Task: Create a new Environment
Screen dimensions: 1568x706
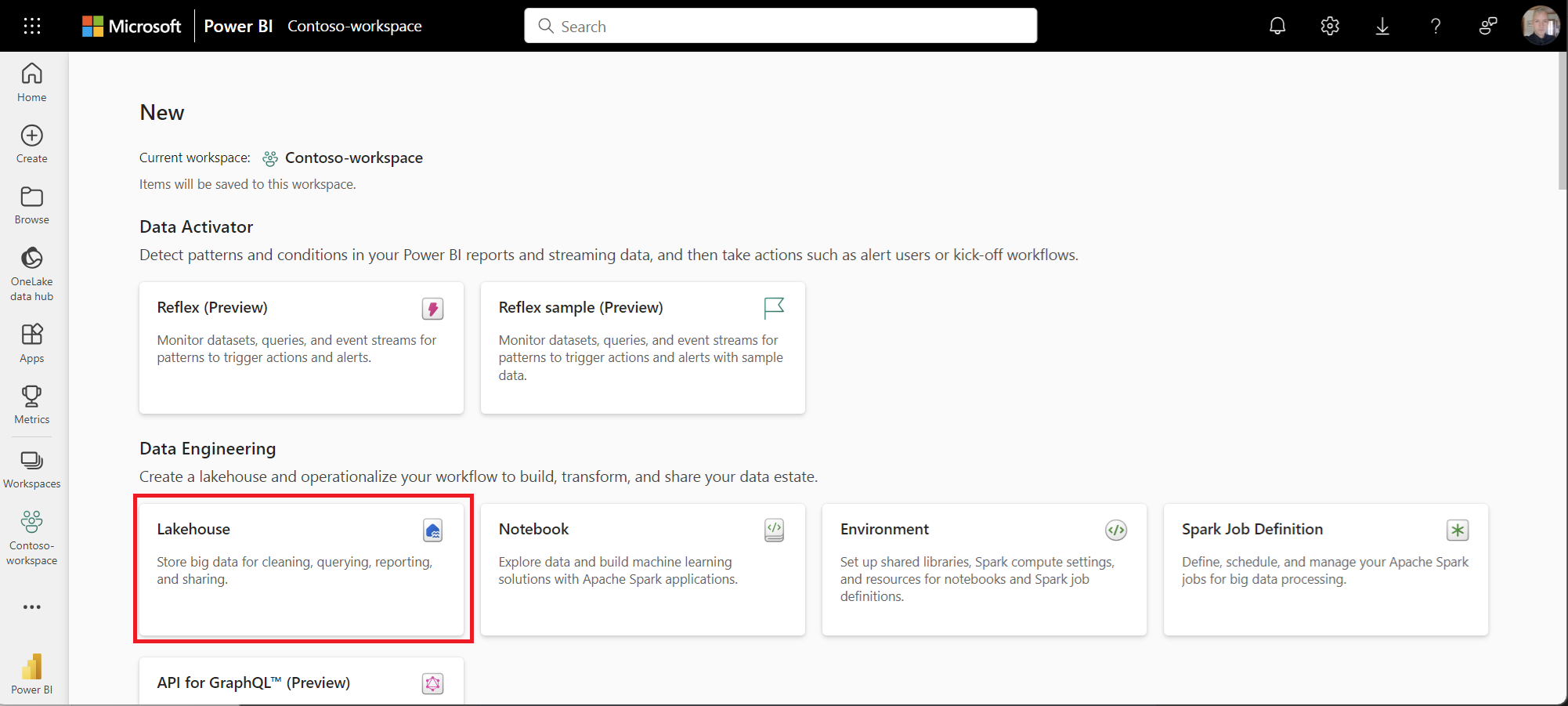Action: (x=985, y=570)
